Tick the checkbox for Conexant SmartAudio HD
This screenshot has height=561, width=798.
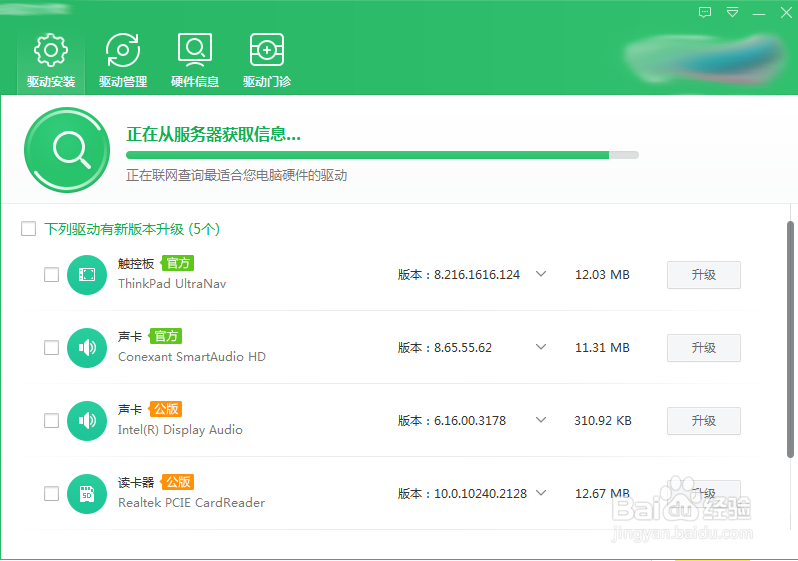click(51, 348)
